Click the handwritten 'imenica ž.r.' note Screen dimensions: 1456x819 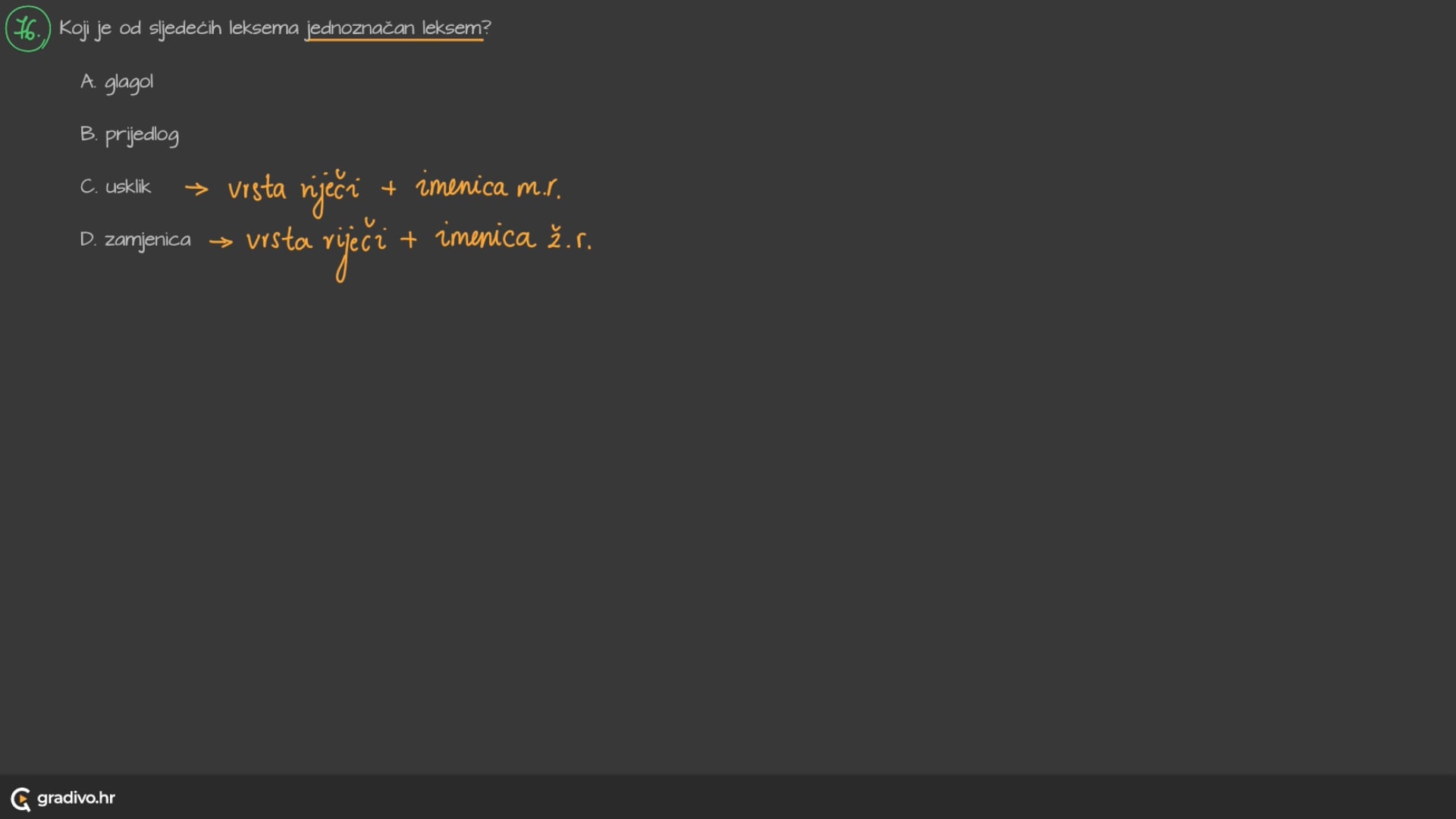[513, 238]
